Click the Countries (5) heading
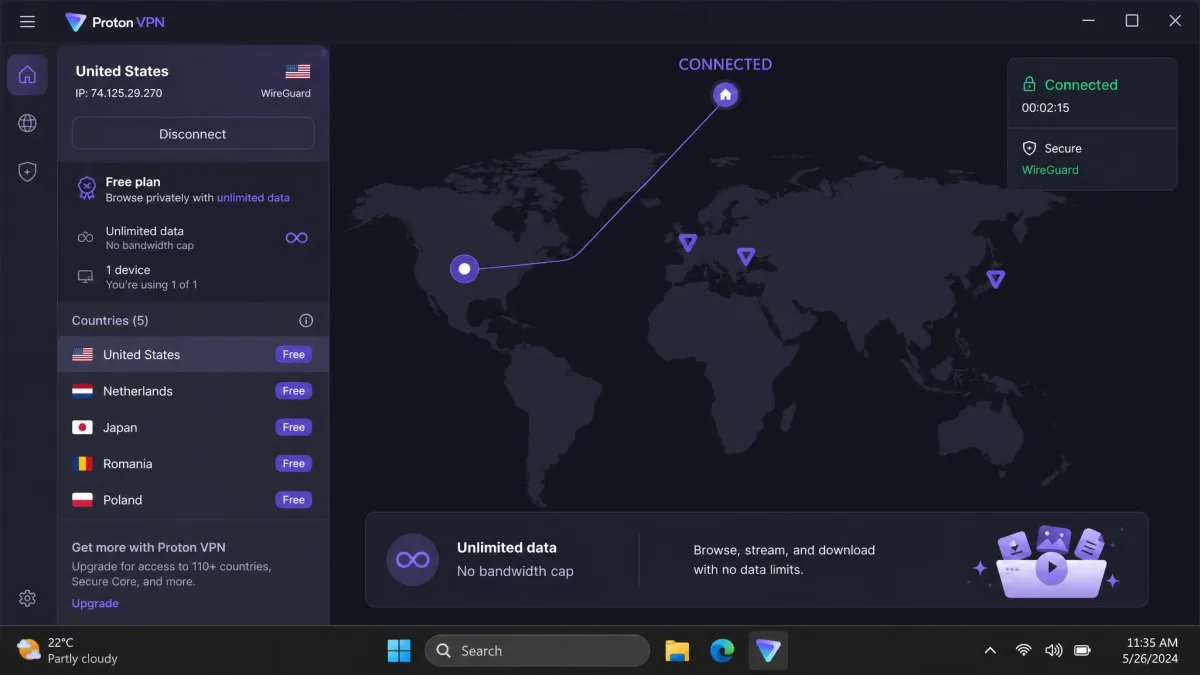Screen dimensions: 1200x675 [110, 320]
